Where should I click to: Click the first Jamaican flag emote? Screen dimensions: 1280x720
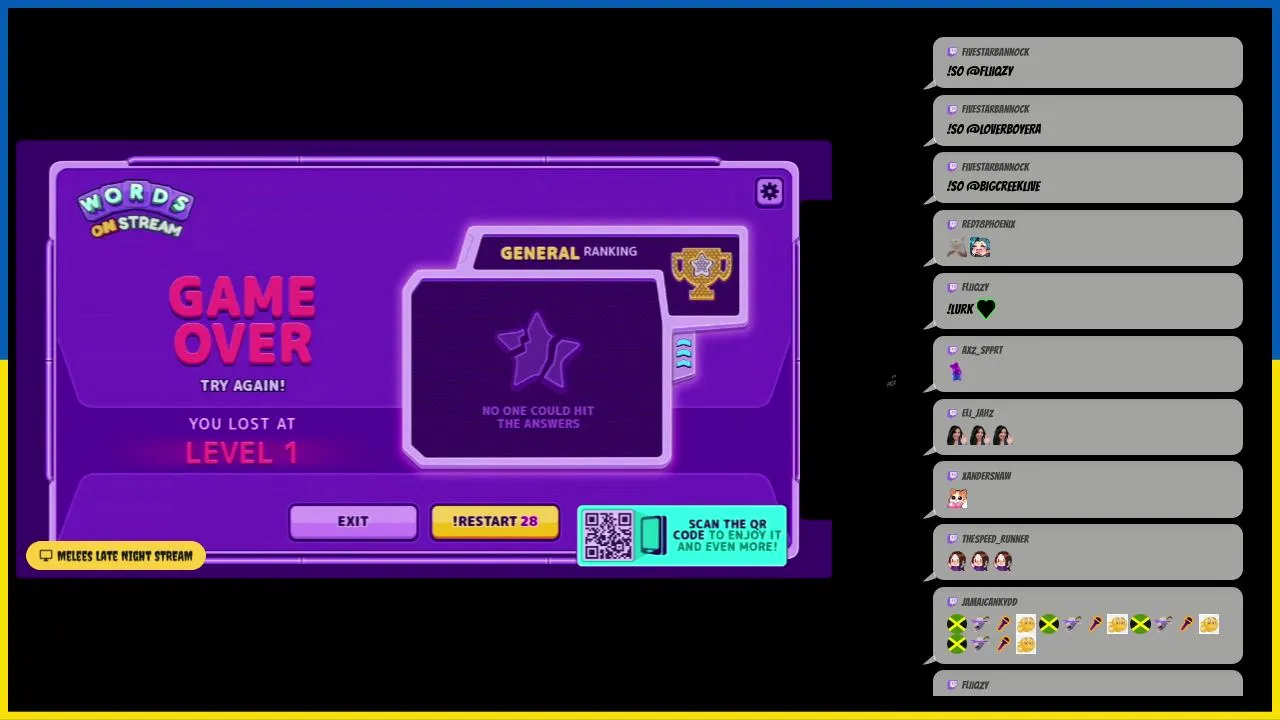click(x=957, y=625)
